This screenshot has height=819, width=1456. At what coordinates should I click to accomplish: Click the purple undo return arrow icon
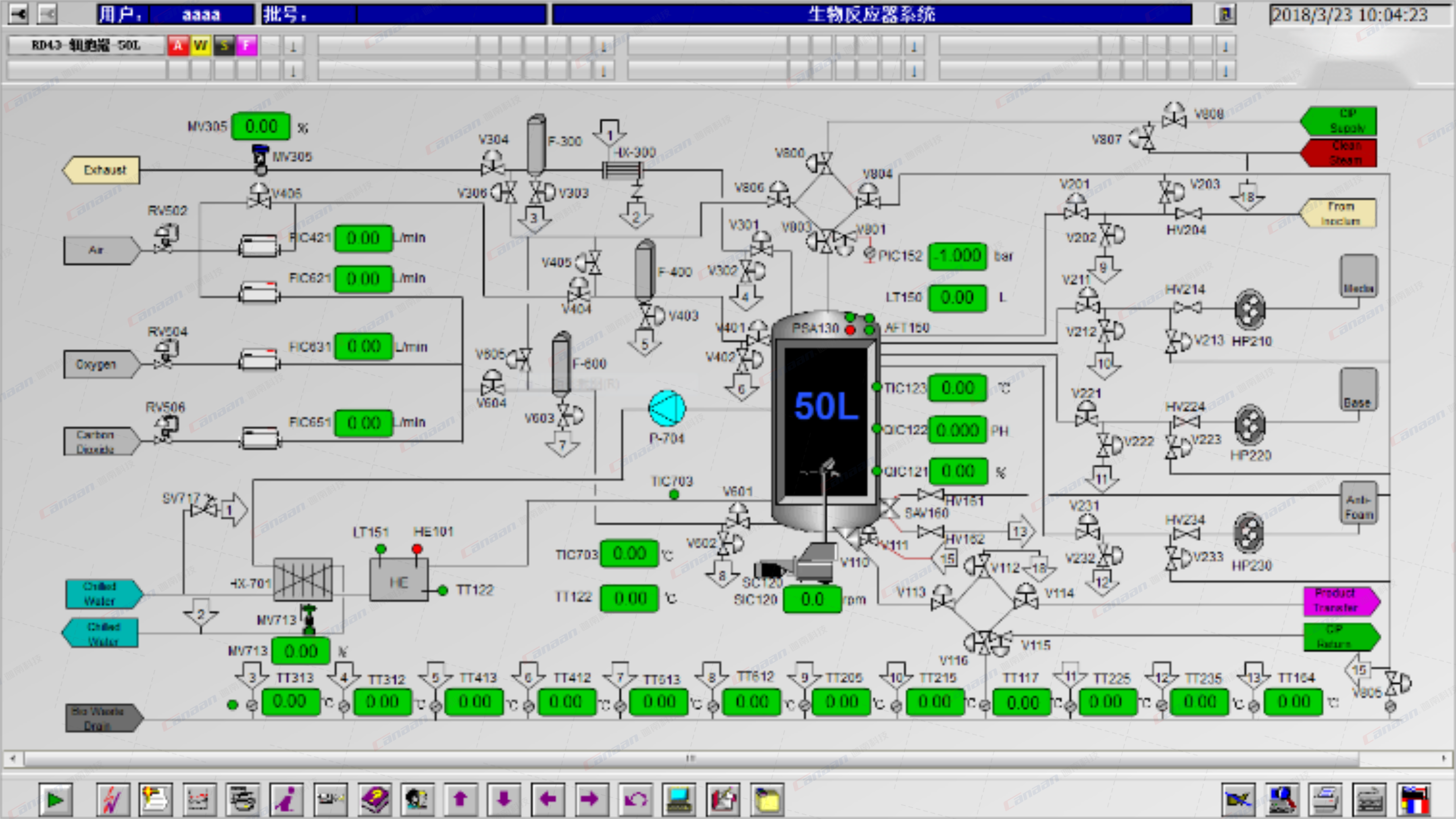(635, 799)
